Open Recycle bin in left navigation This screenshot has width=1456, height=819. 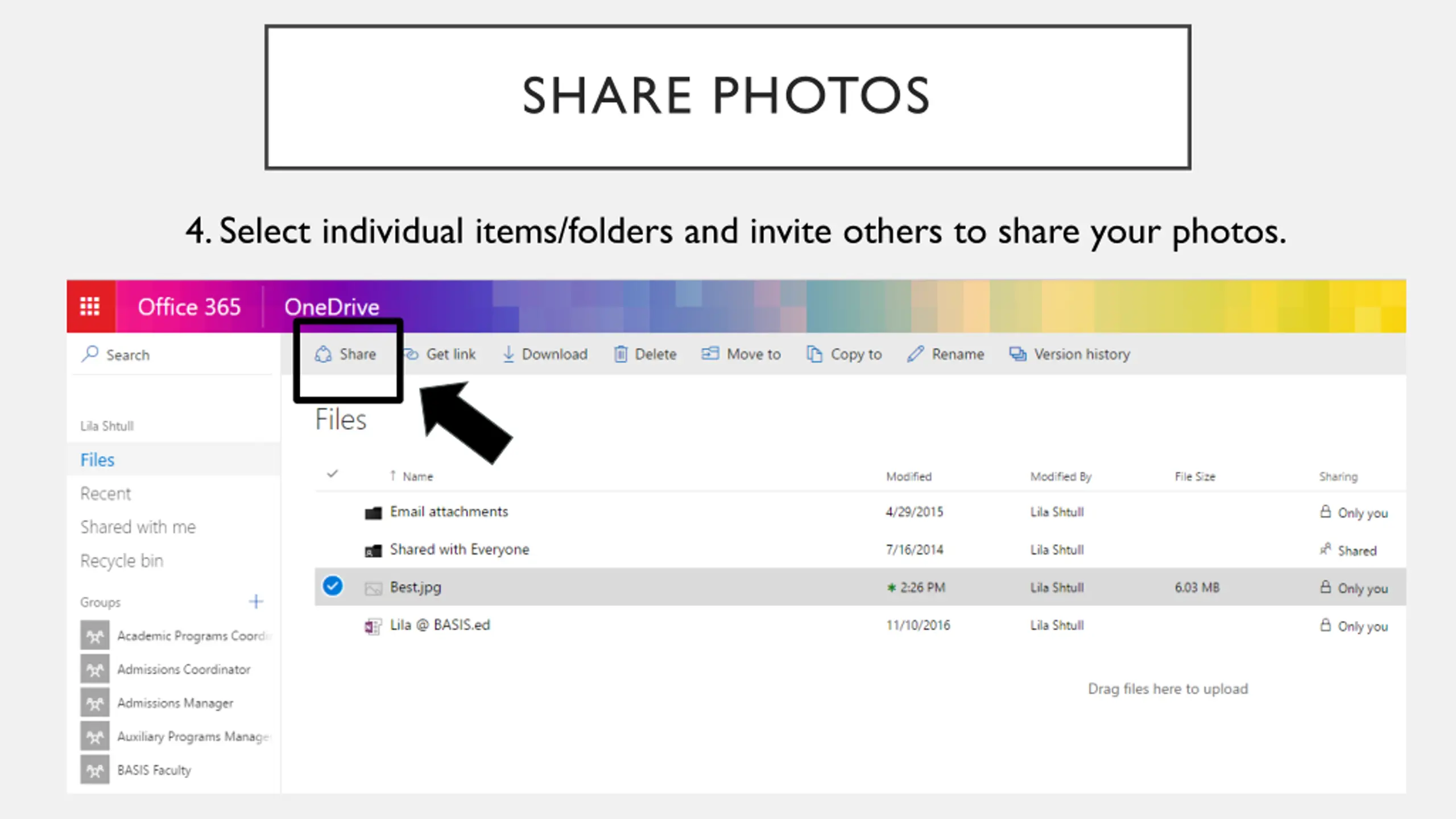(122, 561)
